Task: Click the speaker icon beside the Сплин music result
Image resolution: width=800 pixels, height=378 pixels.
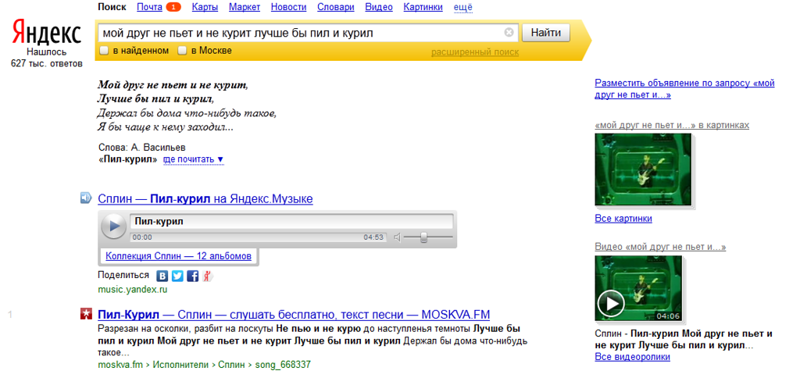Action: click(x=86, y=198)
